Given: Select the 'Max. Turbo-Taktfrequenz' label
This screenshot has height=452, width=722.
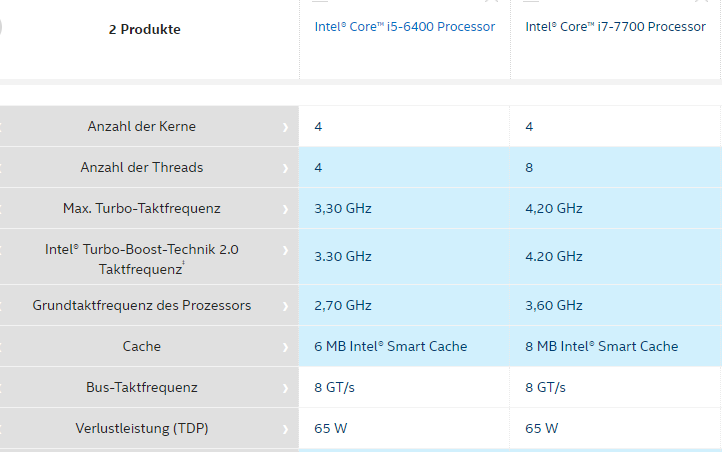Looking at the screenshot, I should pos(142,209).
